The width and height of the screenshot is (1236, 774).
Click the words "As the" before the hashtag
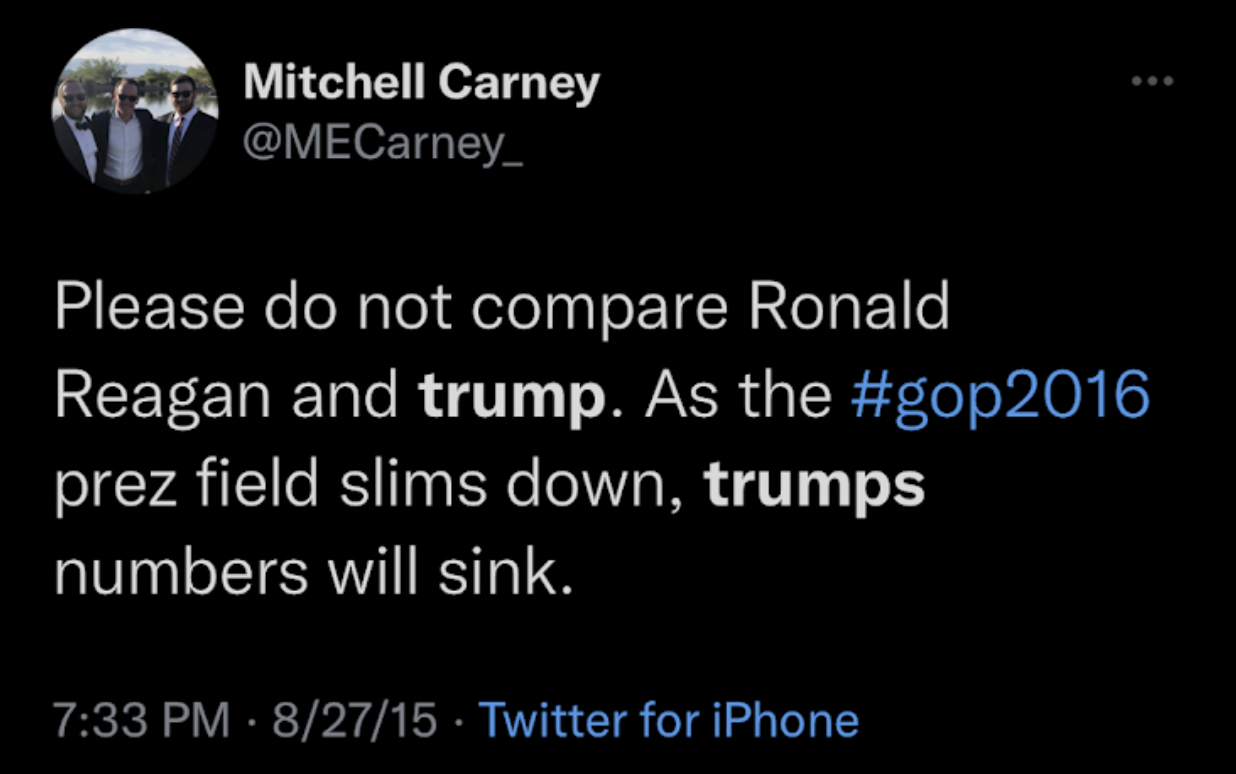(x=737, y=396)
